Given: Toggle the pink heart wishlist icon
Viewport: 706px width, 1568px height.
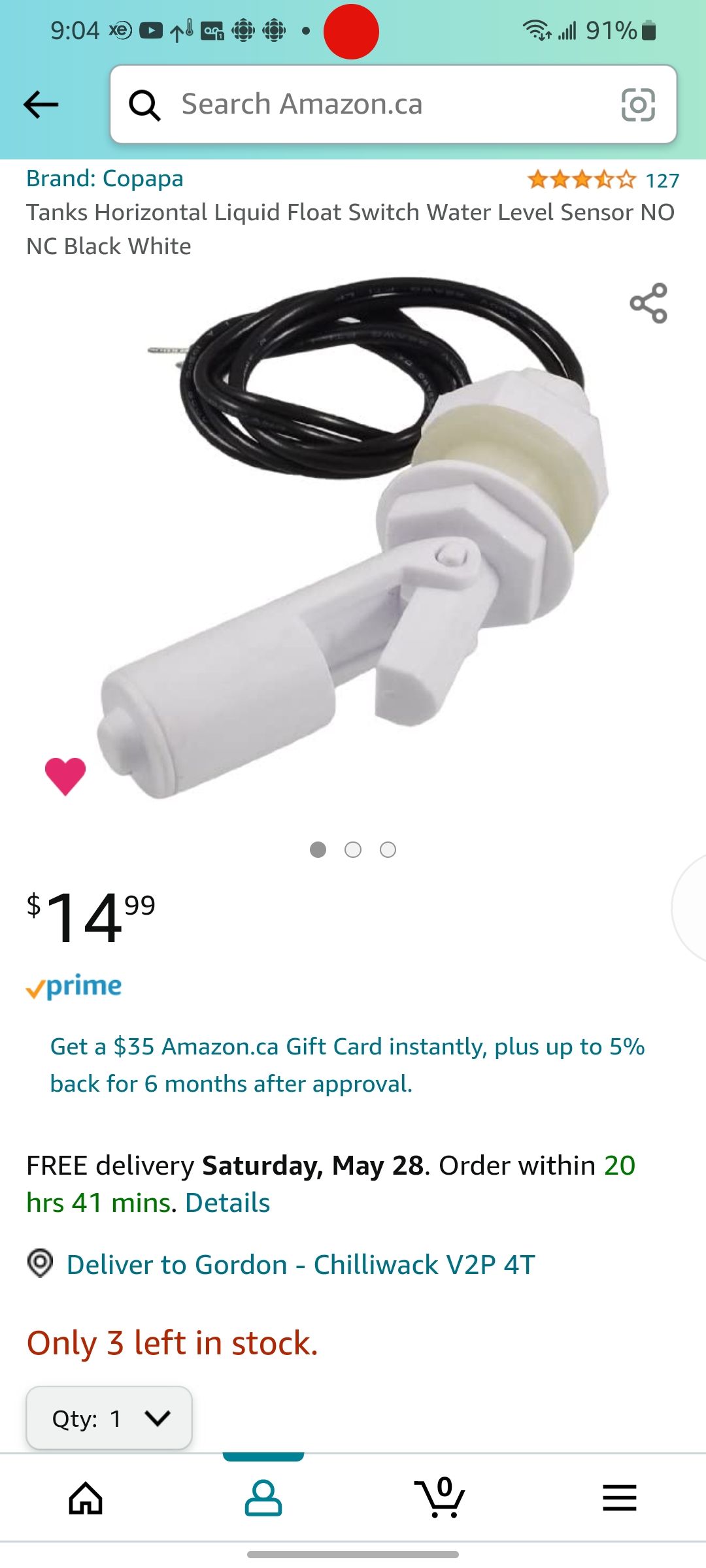Looking at the screenshot, I should (x=65, y=776).
